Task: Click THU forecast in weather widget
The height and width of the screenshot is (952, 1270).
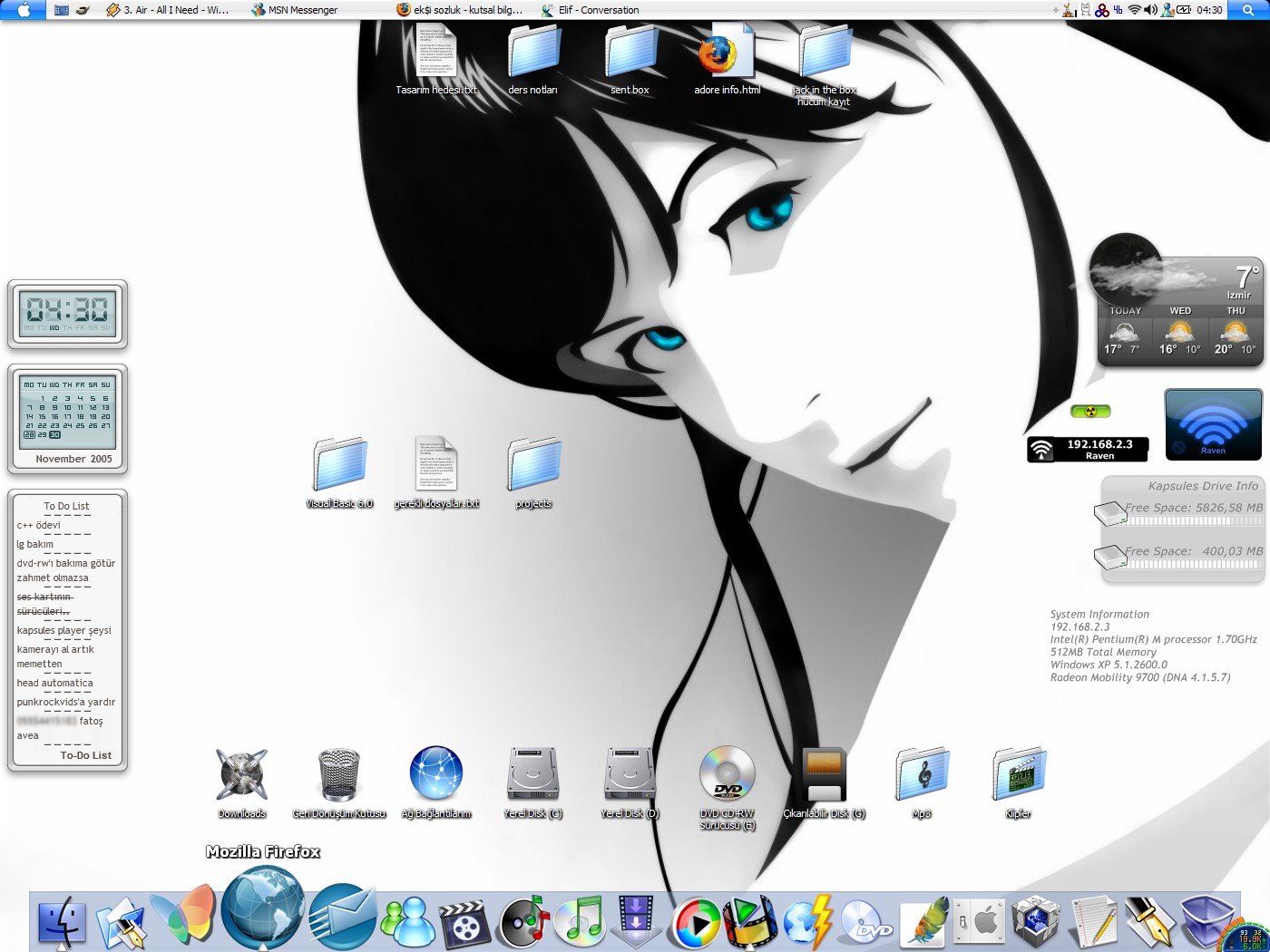Action: 1236,333
